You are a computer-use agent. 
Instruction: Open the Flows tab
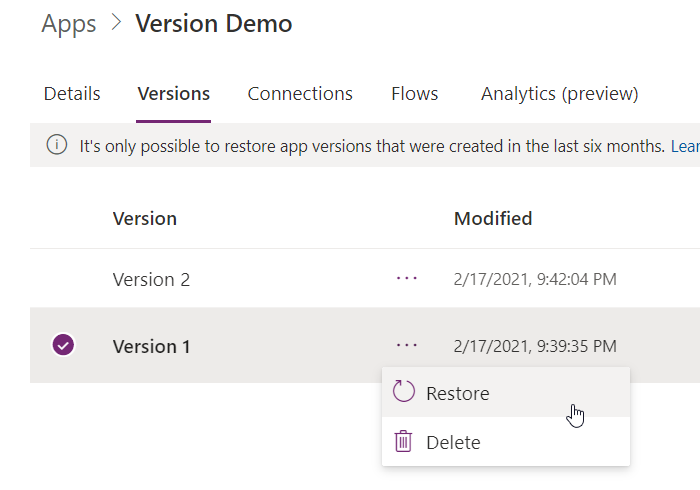(414, 94)
